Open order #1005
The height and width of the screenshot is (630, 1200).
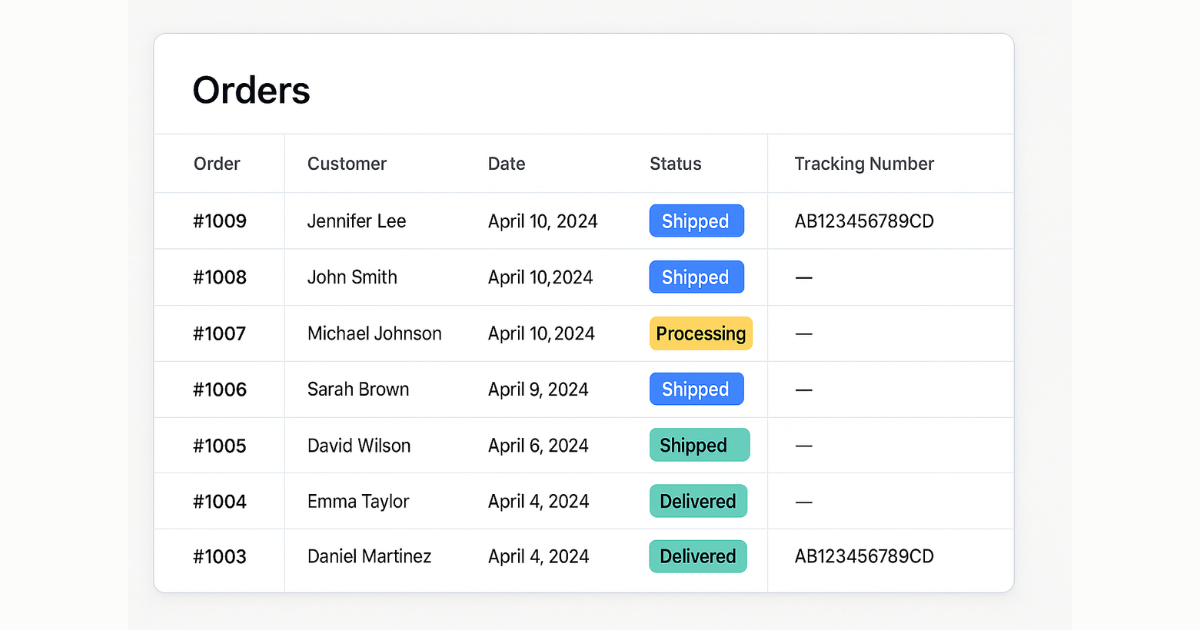(x=220, y=445)
